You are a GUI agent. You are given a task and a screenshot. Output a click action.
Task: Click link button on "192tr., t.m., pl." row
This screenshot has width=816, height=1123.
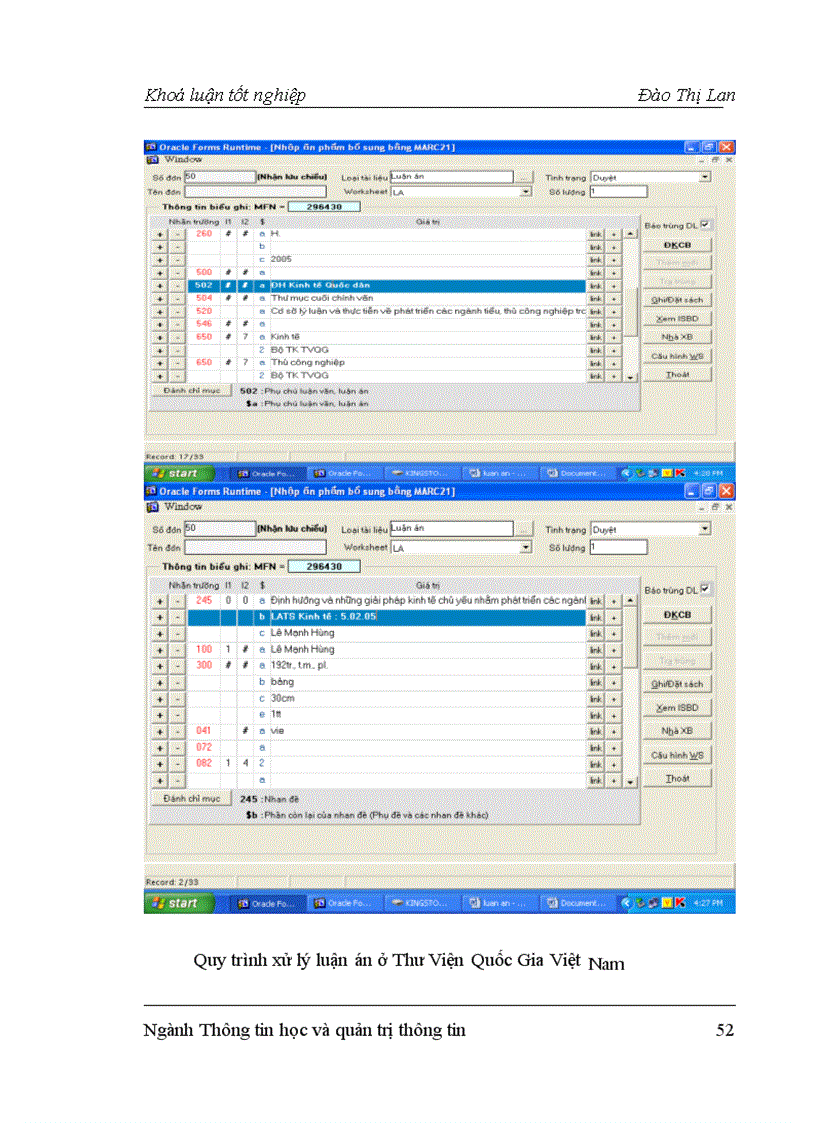[x=595, y=665]
